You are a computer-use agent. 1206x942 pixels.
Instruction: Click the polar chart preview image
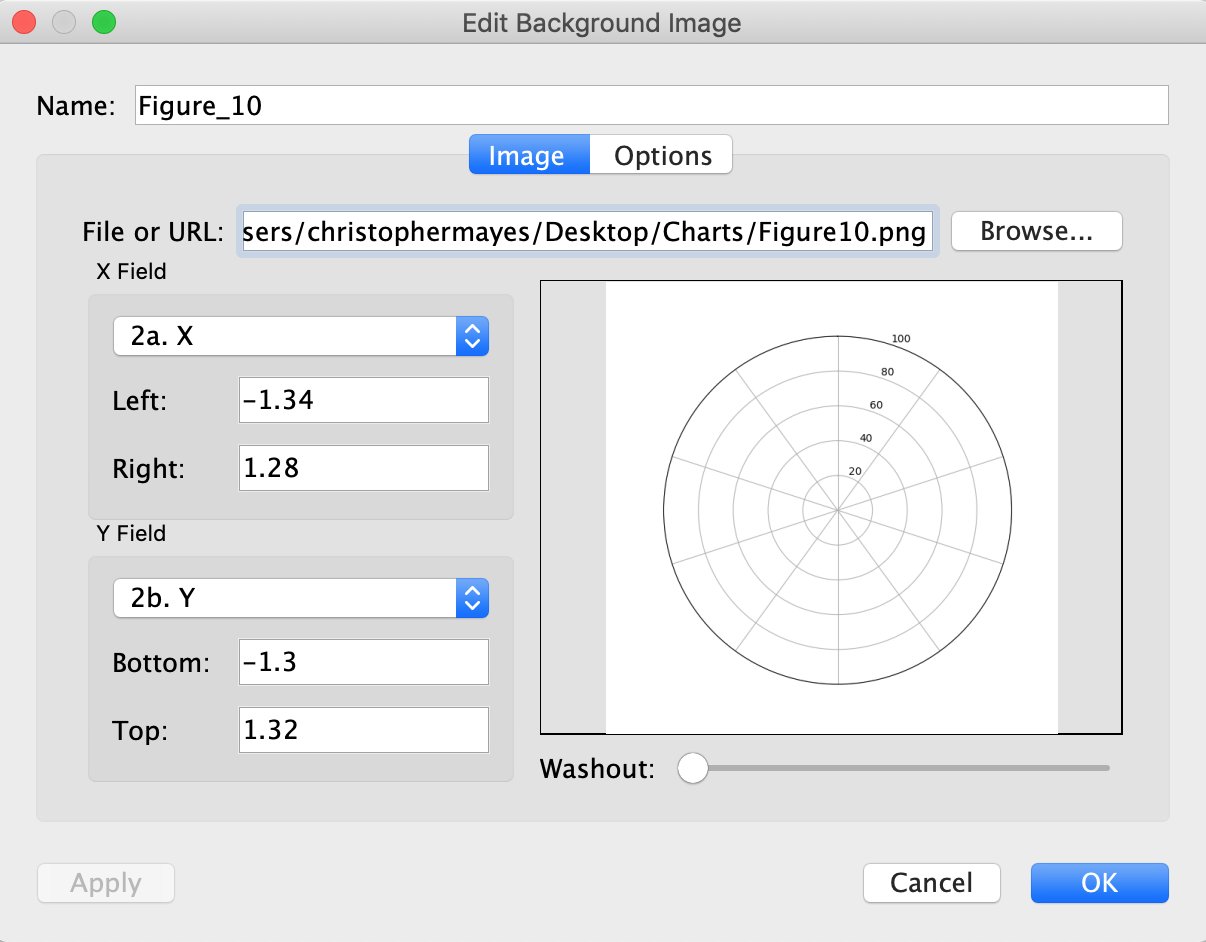[x=832, y=508]
